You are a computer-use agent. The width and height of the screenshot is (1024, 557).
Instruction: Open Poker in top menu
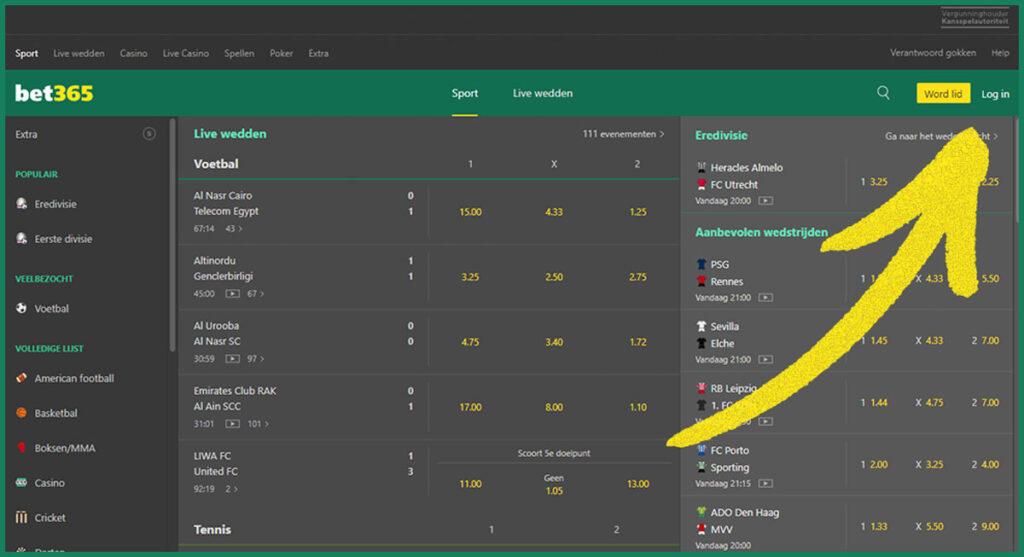click(281, 54)
